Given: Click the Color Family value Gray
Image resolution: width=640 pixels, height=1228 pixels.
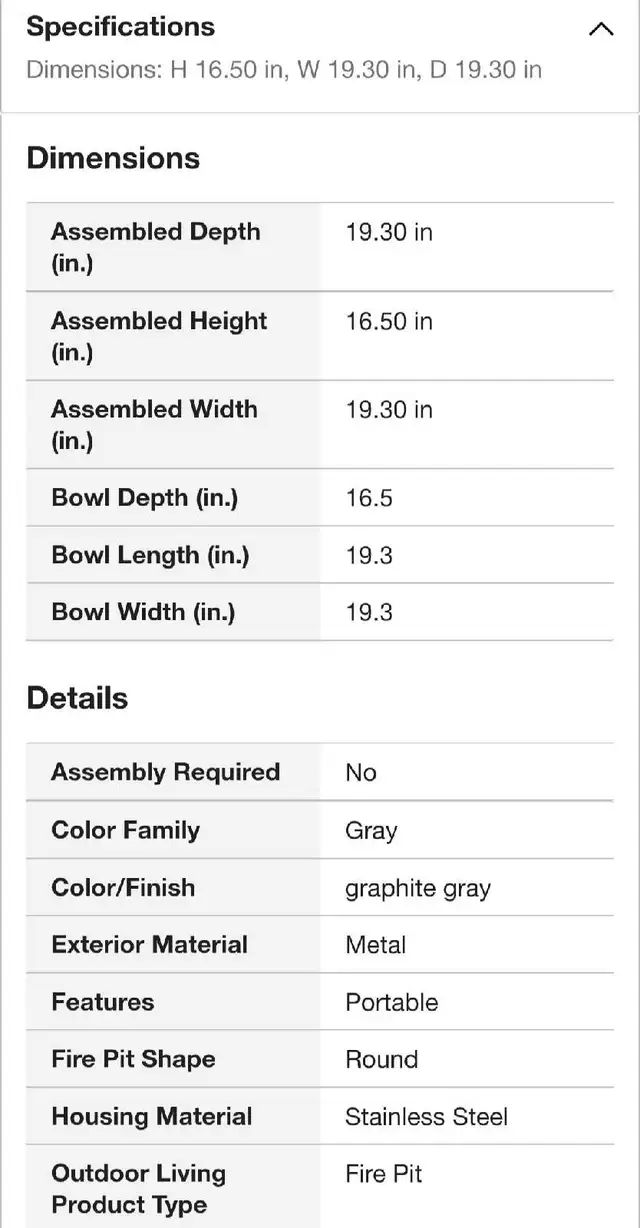Looking at the screenshot, I should point(371,830).
